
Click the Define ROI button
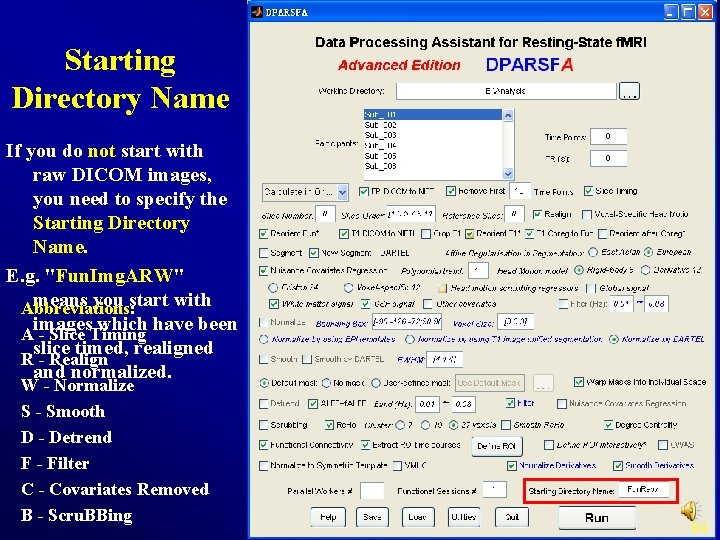[497, 446]
